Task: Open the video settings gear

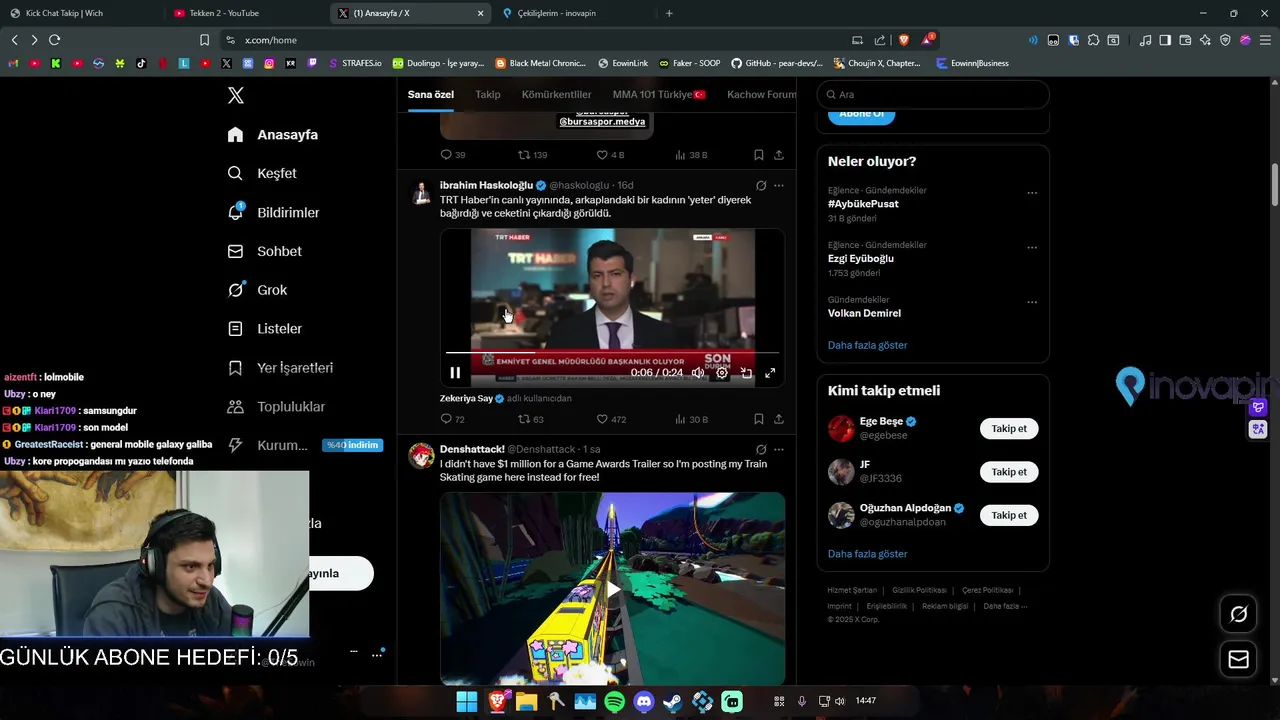Action: tap(722, 373)
